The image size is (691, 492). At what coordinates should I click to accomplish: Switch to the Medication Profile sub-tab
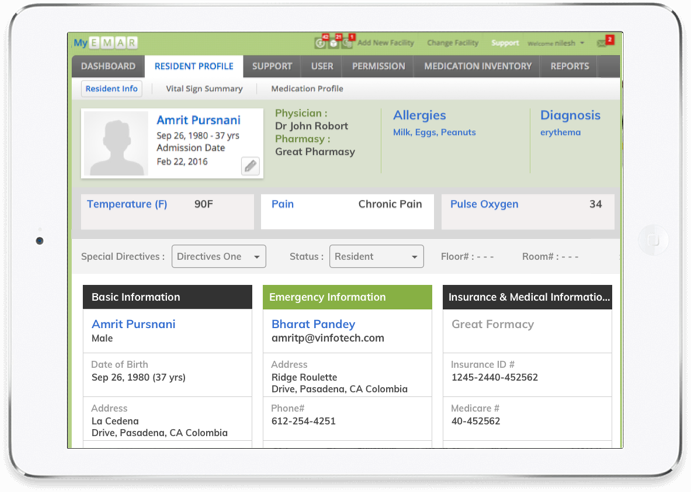307,89
